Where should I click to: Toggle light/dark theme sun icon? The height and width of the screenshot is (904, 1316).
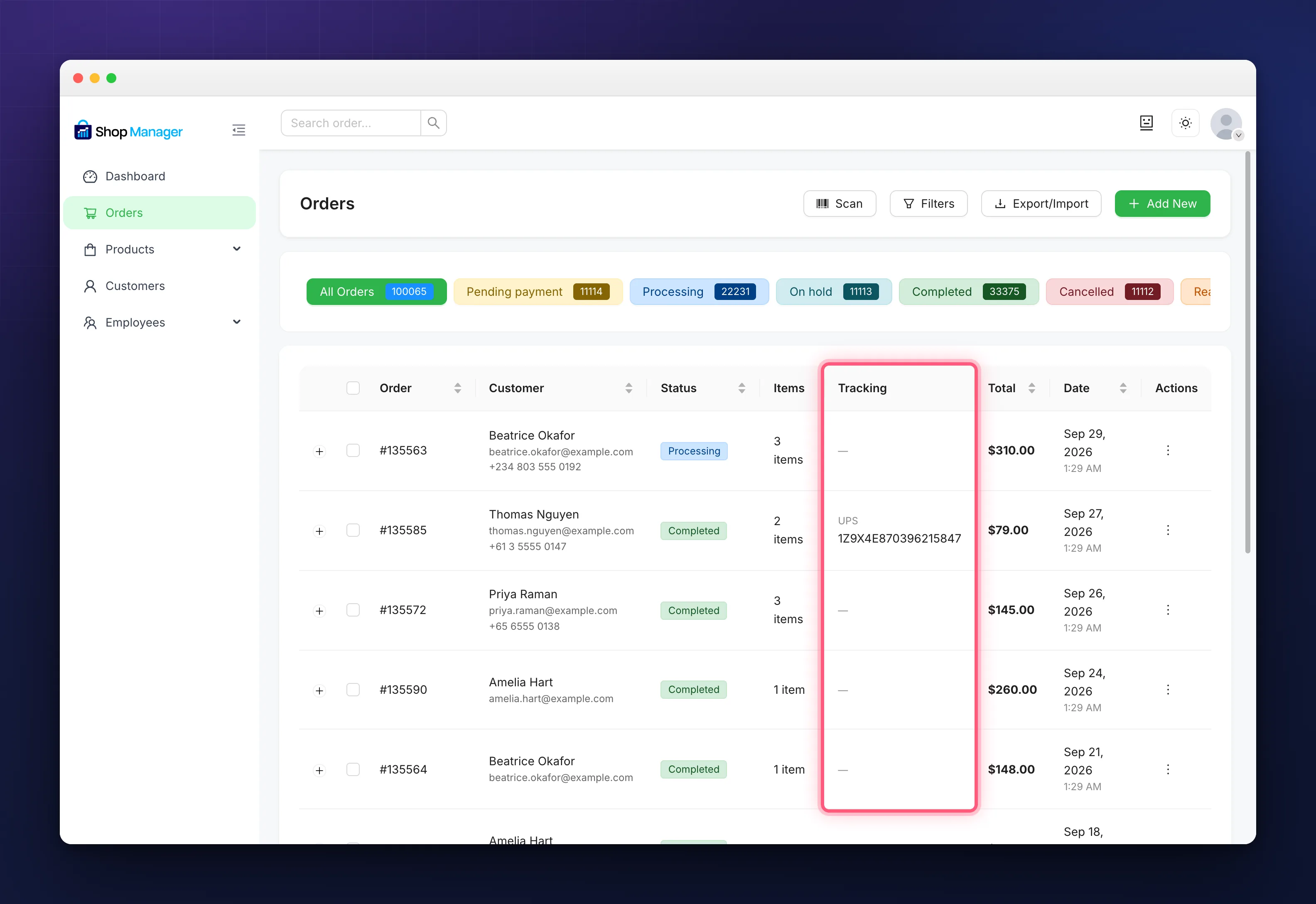pos(1185,123)
